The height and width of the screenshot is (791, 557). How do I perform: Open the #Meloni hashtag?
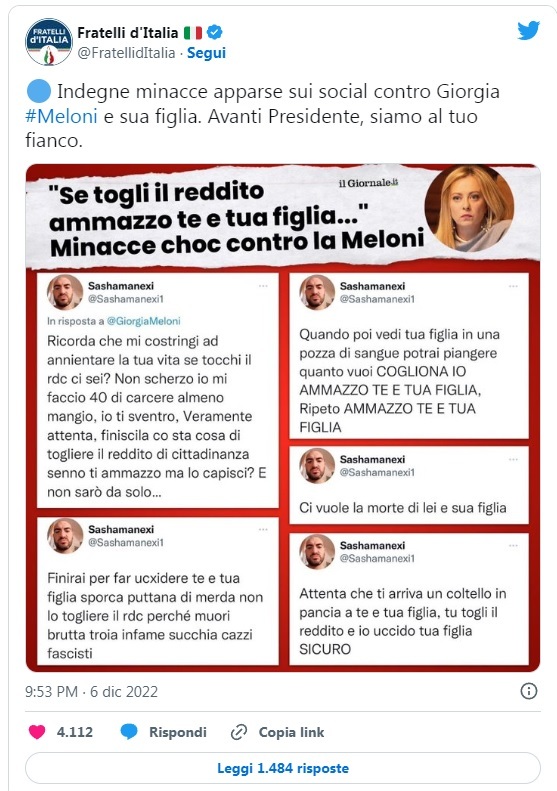[61, 117]
